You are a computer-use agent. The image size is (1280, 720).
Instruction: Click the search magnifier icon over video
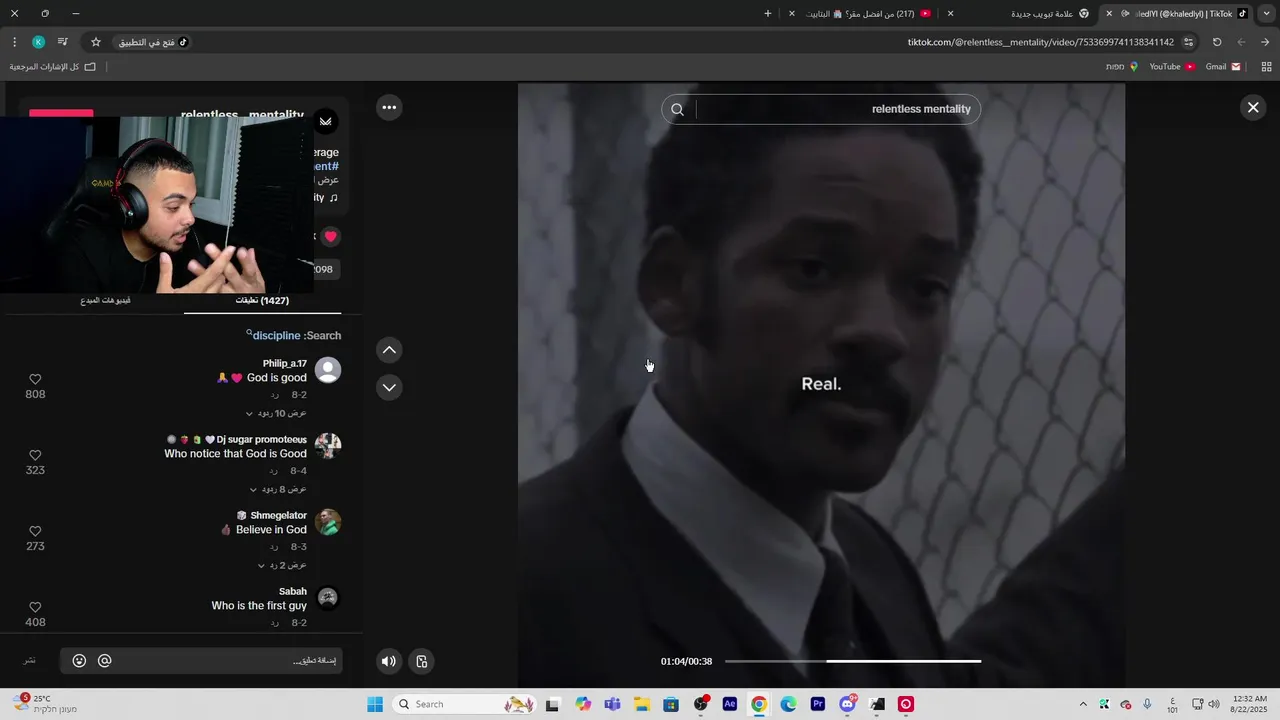(x=677, y=109)
